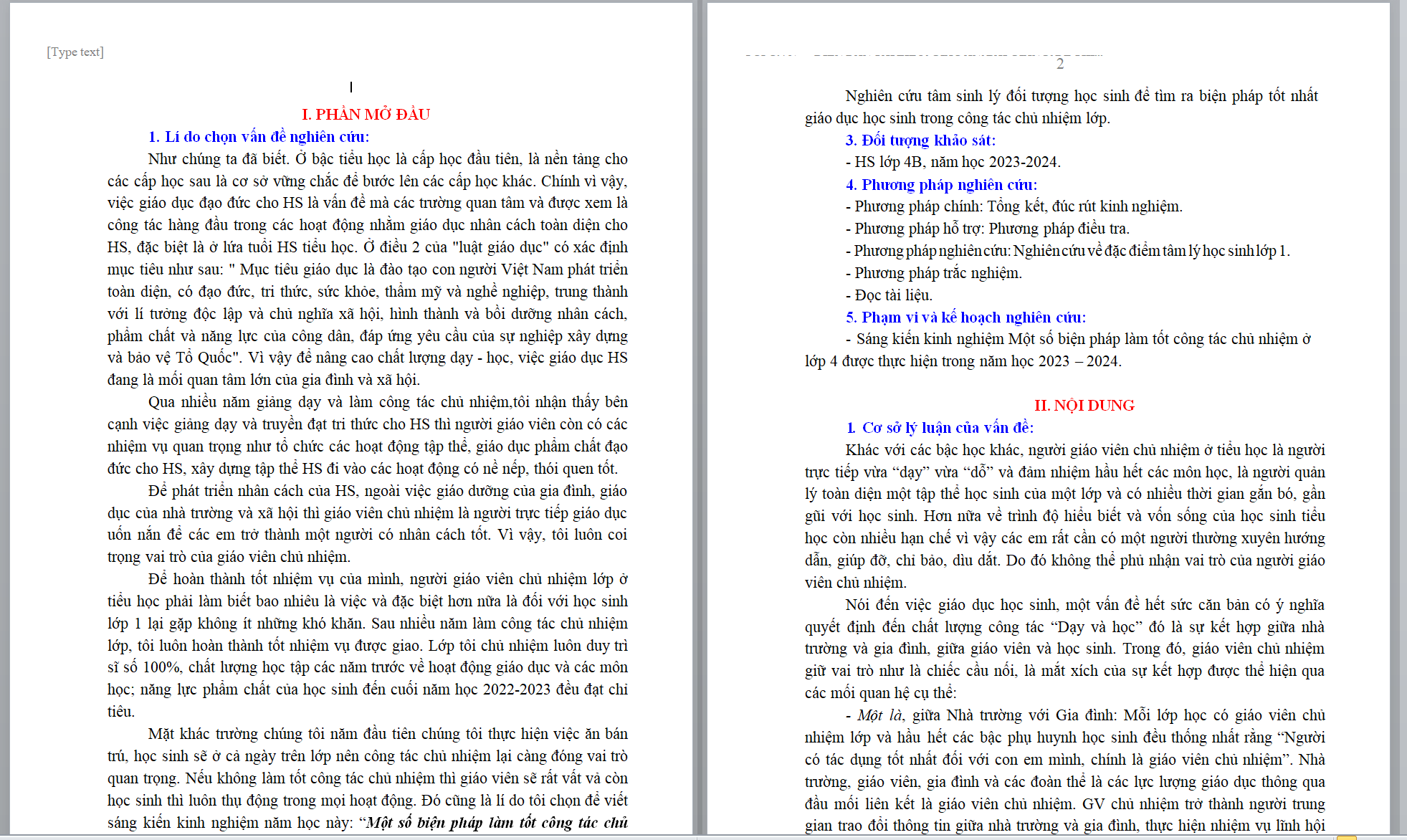Image resolution: width=1407 pixels, height=840 pixels.
Task: Click line '- Đọc tài liệu.'
Action: (x=889, y=295)
